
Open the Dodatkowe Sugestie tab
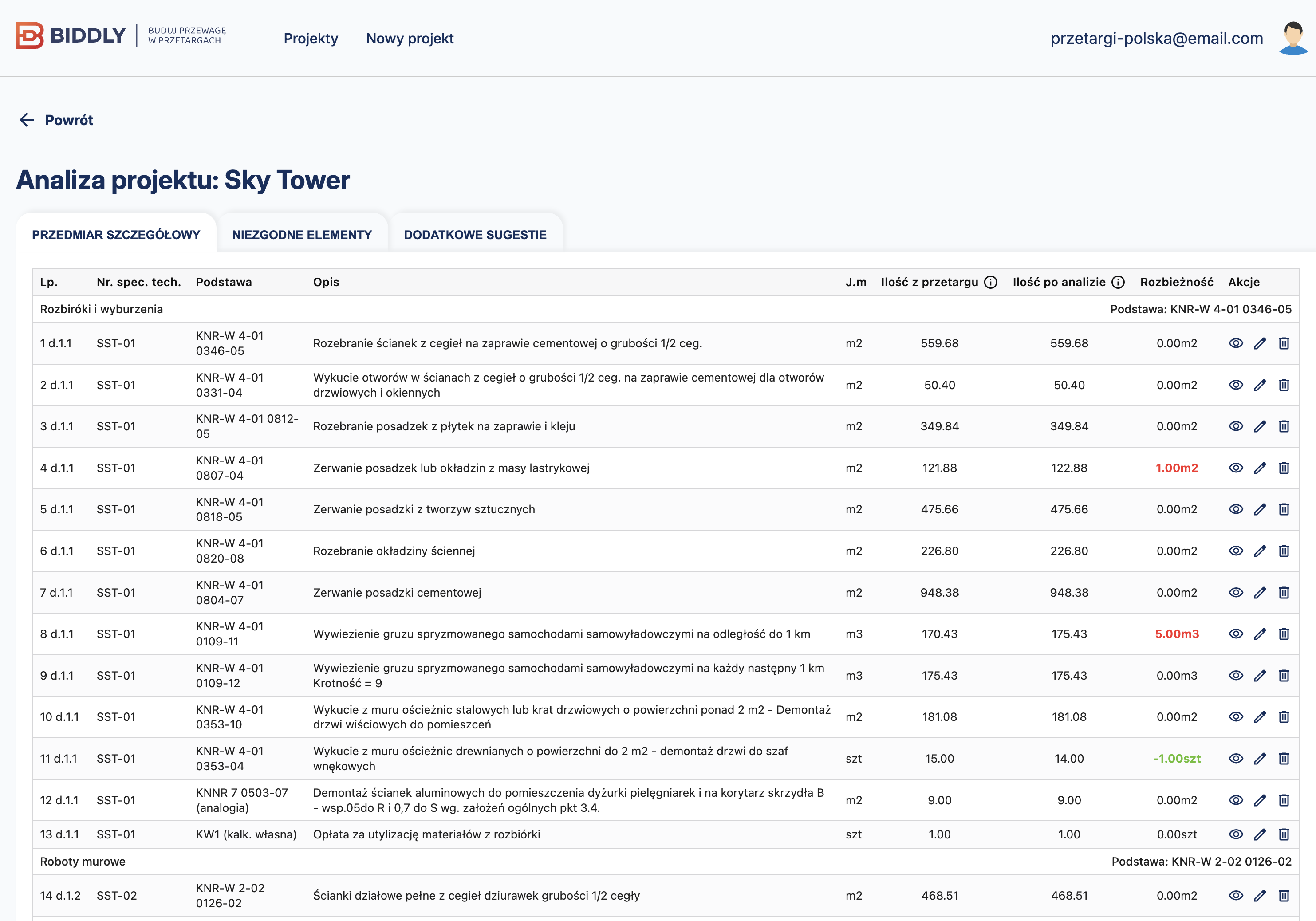(475, 234)
